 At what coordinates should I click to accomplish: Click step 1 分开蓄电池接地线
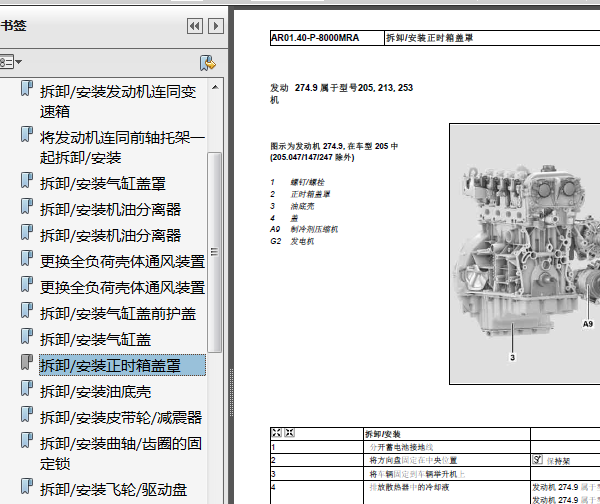pos(401,447)
